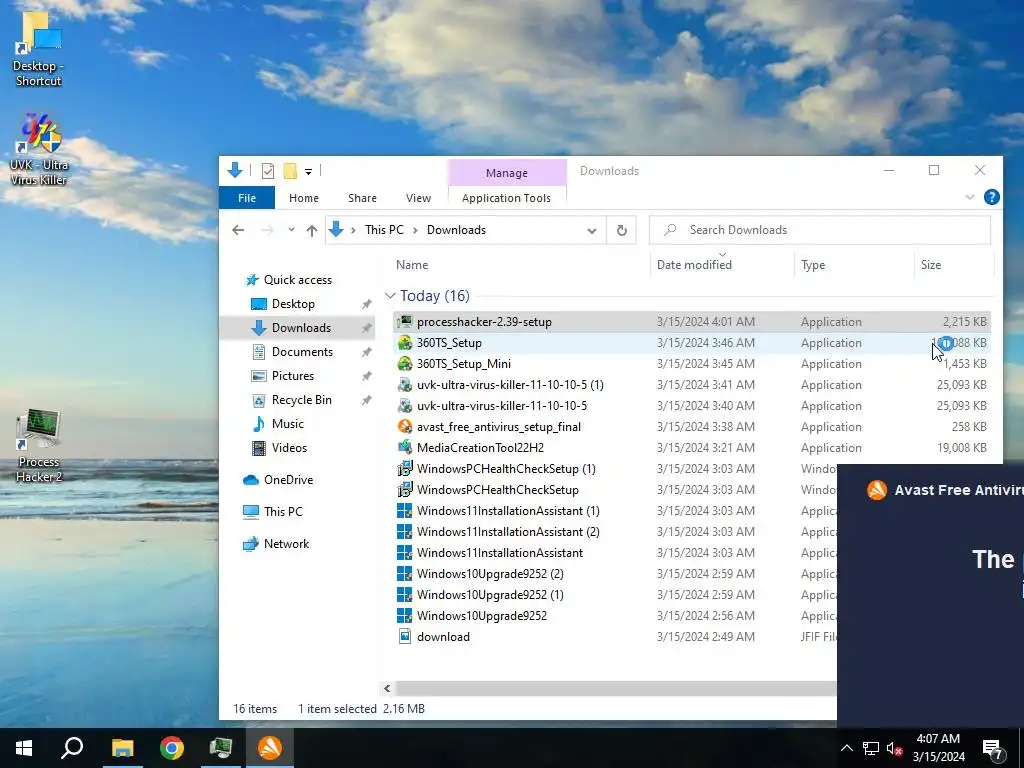The height and width of the screenshot is (768, 1024).
Task: Click the horizontal scrollbar track
Action: pos(615,688)
